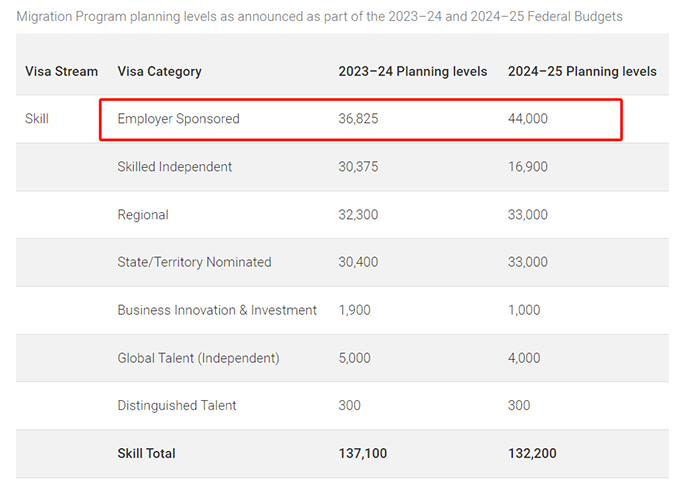The height and width of the screenshot is (483, 680).
Task: Select the State/Territory Nominated cell
Action: coord(194,262)
